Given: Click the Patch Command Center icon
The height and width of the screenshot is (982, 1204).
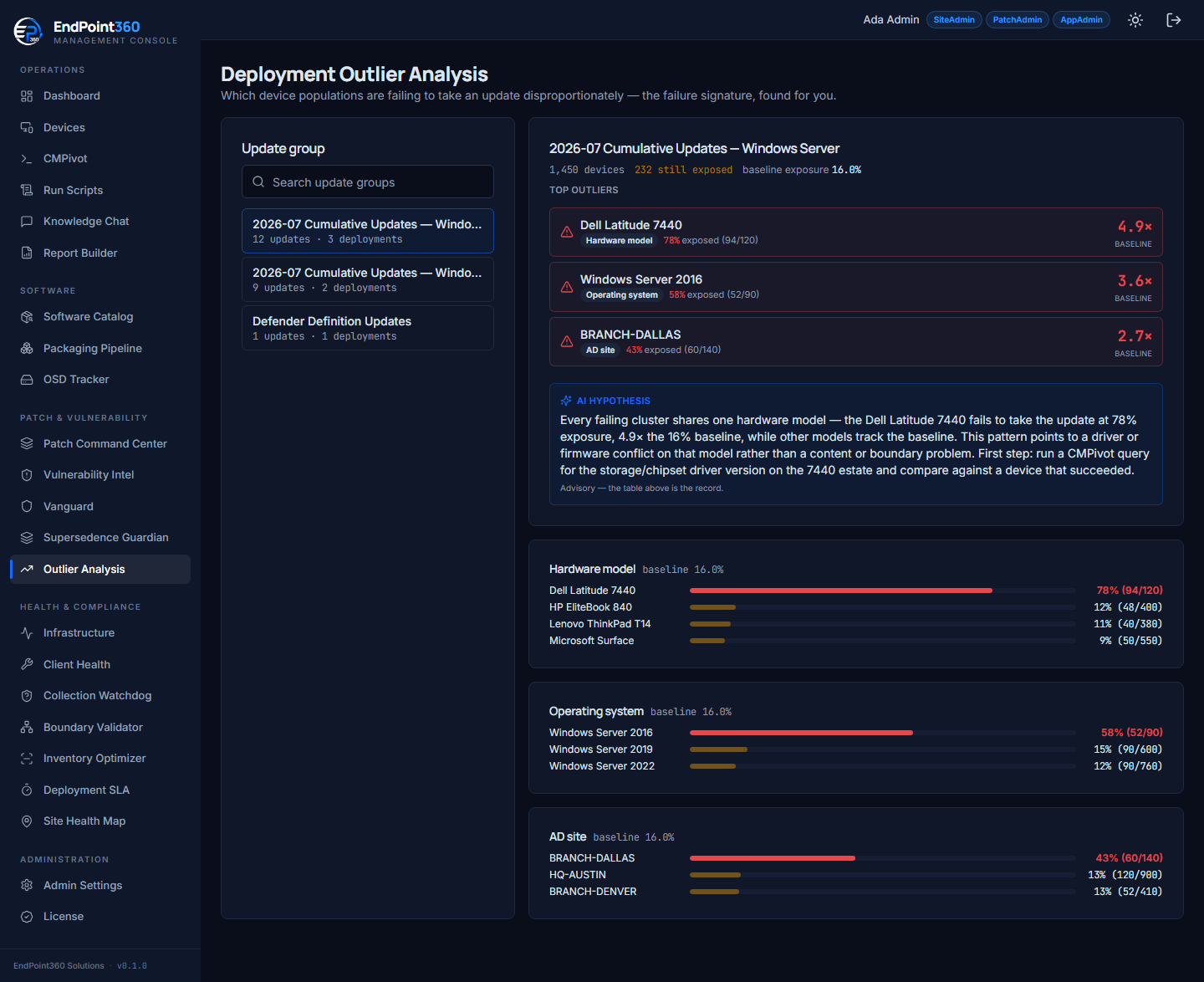Looking at the screenshot, I should 27,444.
